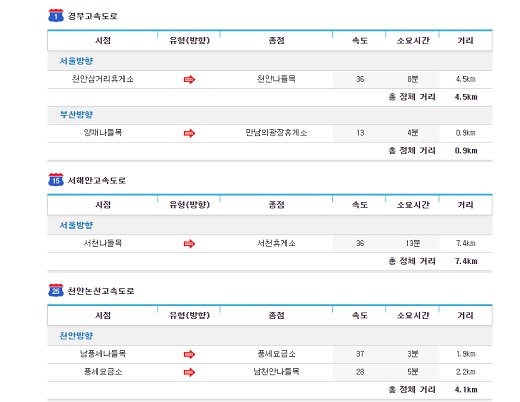The height and width of the screenshot is (402, 520).
Task: Select 서울방향 under 서해안고속도로
Action: [76, 225]
